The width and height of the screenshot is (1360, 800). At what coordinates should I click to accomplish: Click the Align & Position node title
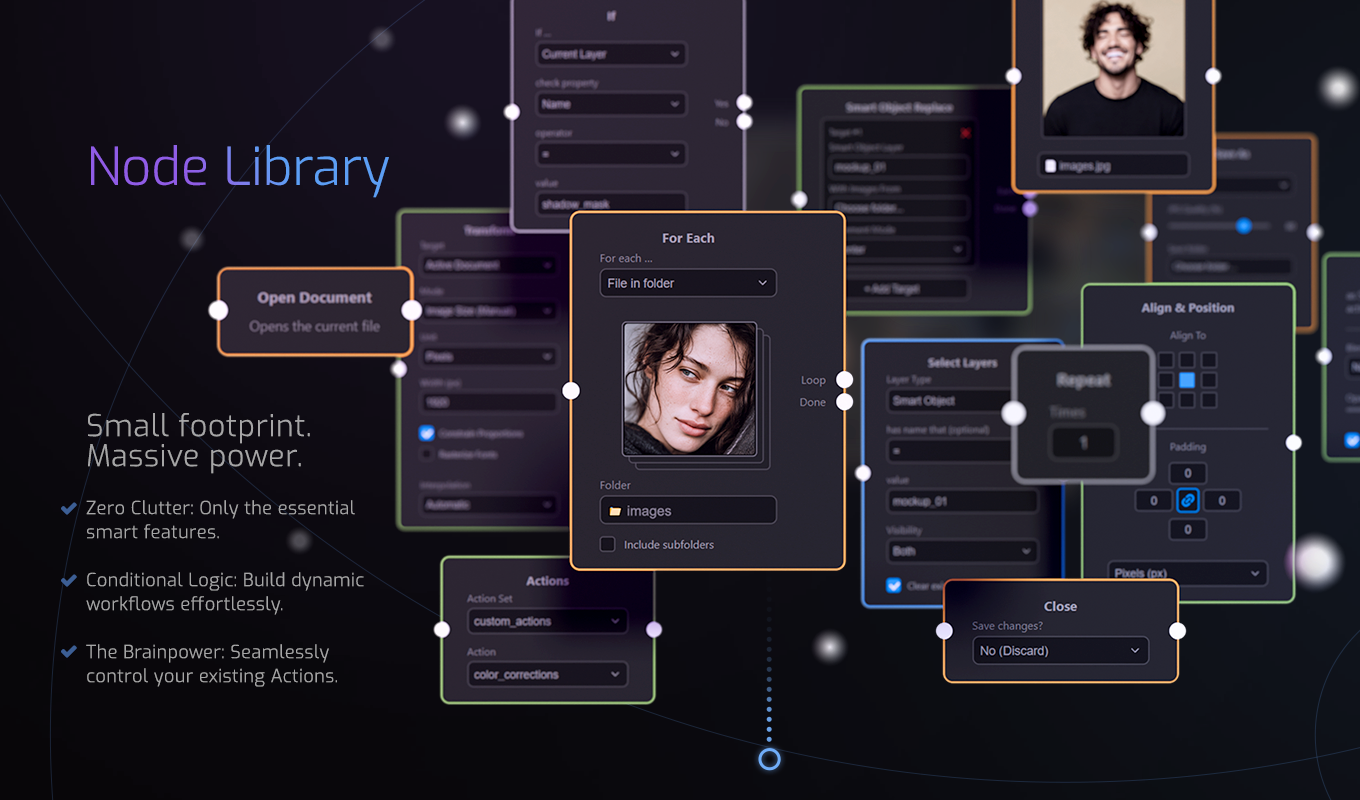tap(1188, 308)
